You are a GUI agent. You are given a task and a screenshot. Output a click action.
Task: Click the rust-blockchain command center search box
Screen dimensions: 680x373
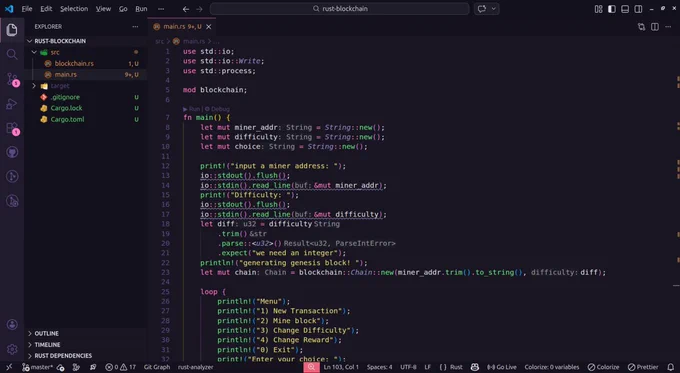[340, 9]
